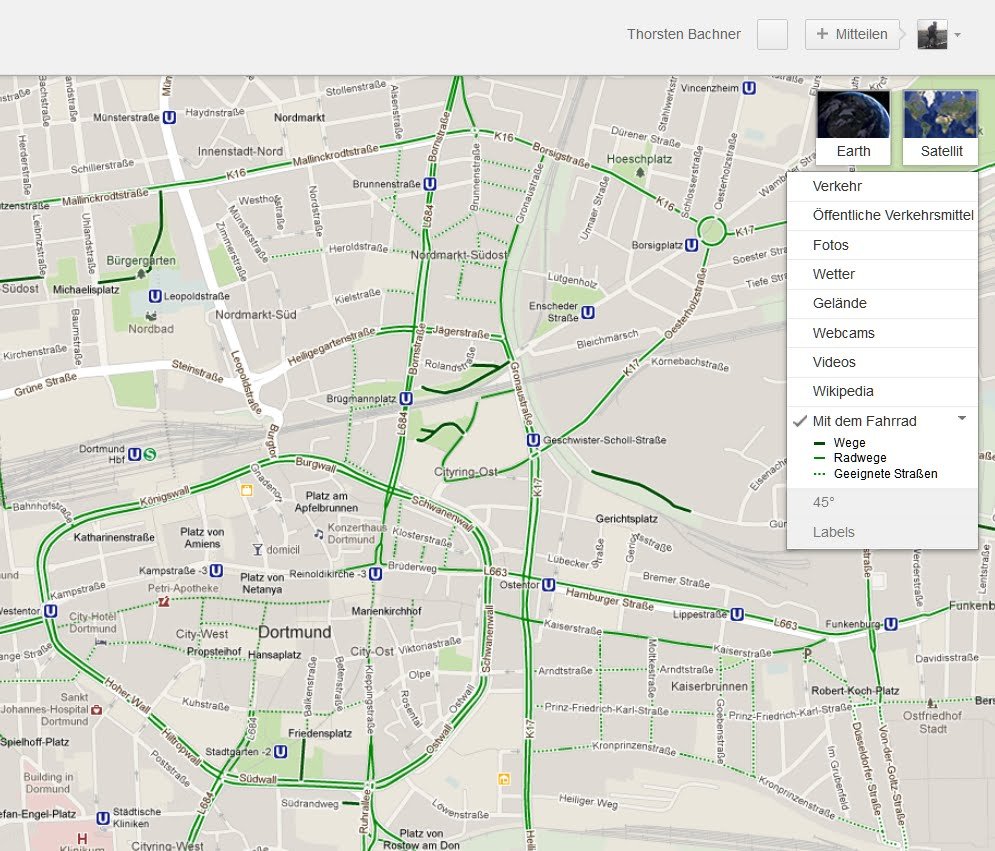Image resolution: width=995 pixels, height=851 pixels.
Task: Select the Funkenburg U-Bahn station icon
Action: pyautogui.click(x=891, y=624)
